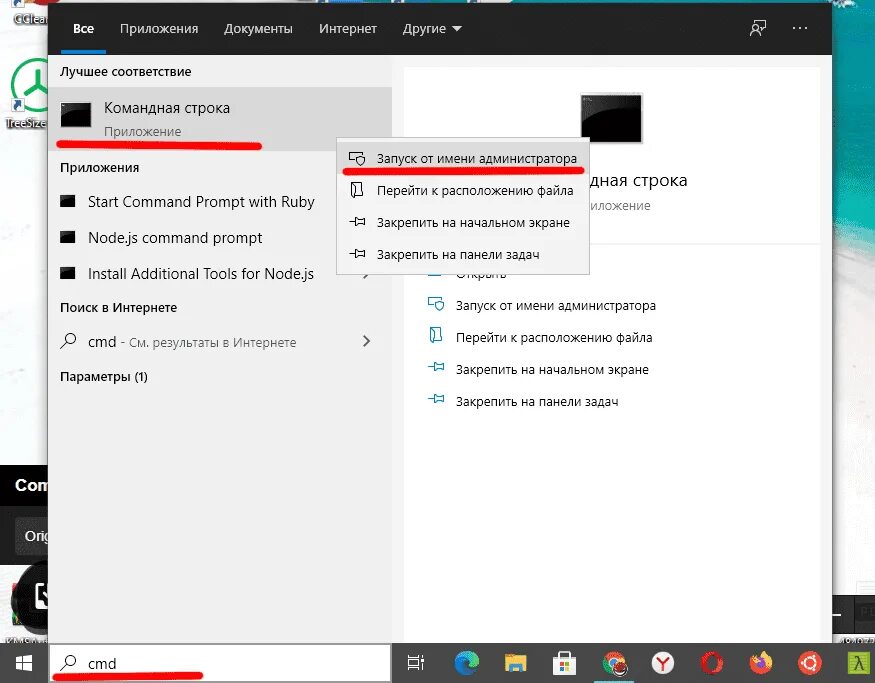The height and width of the screenshot is (683, 875).
Task: Click the large Command Prompt preview icon
Action: (x=611, y=118)
